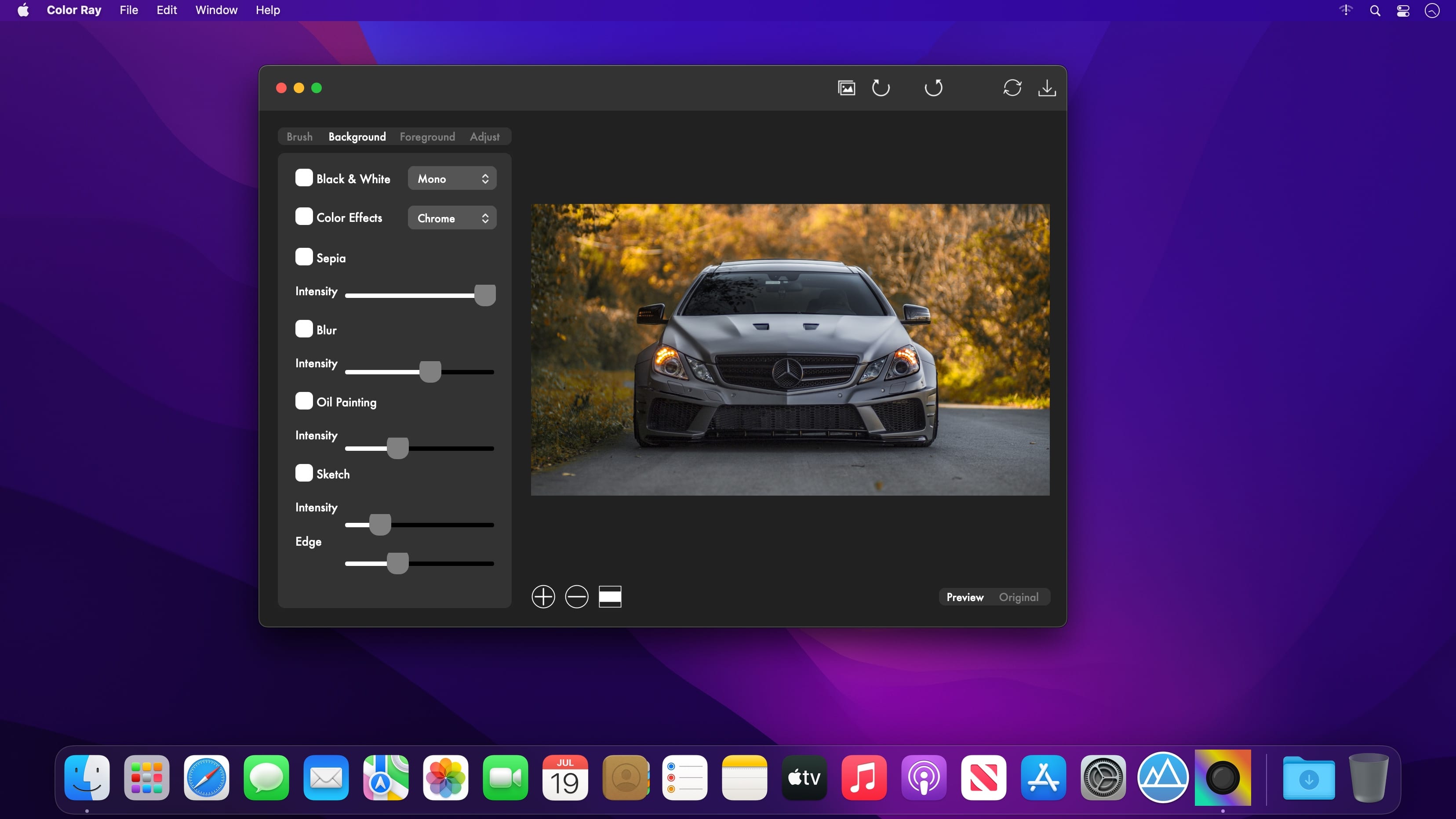Switch to the Brush tab
Image resolution: width=1456 pixels, height=819 pixels.
click(x=299, y=137)
